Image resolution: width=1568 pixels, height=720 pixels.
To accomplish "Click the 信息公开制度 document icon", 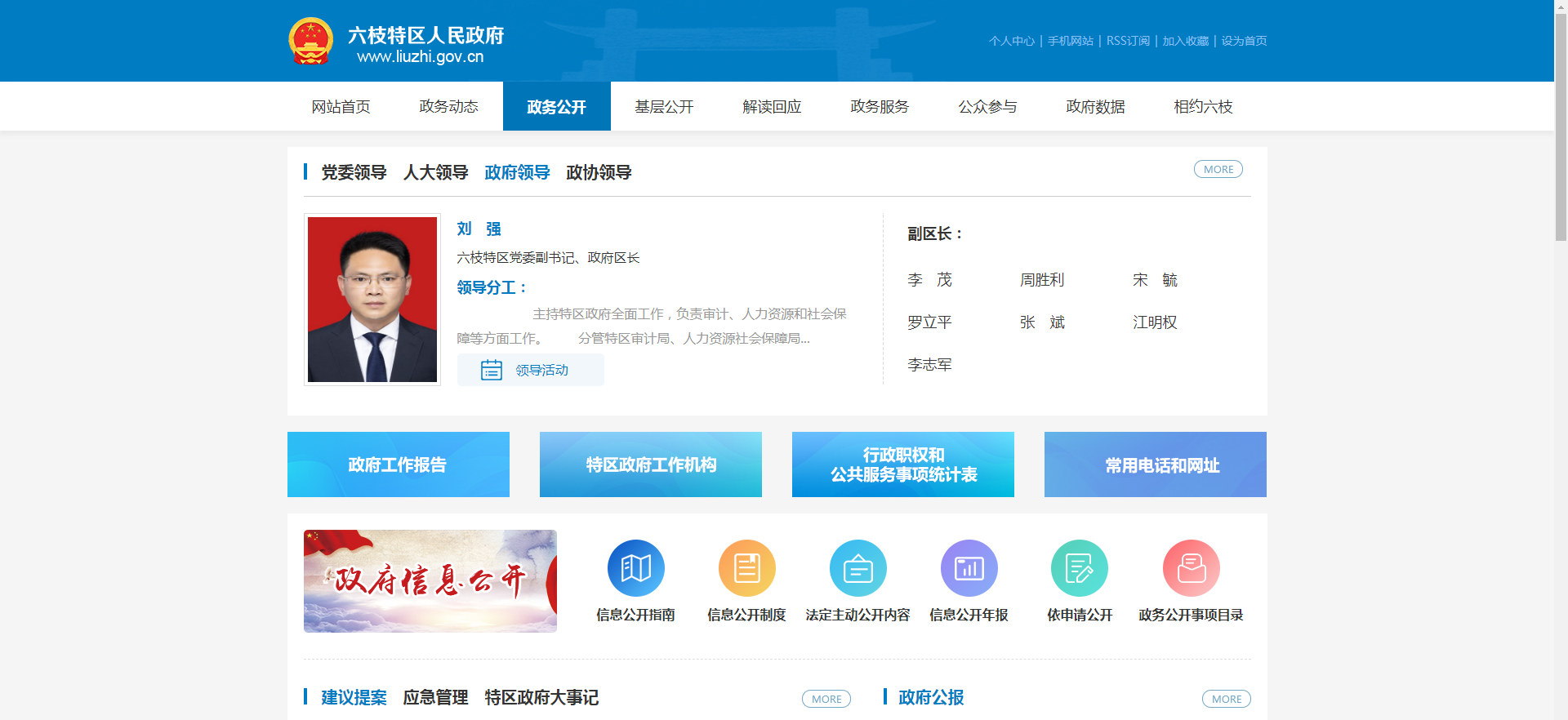I will tap(746, 568).
